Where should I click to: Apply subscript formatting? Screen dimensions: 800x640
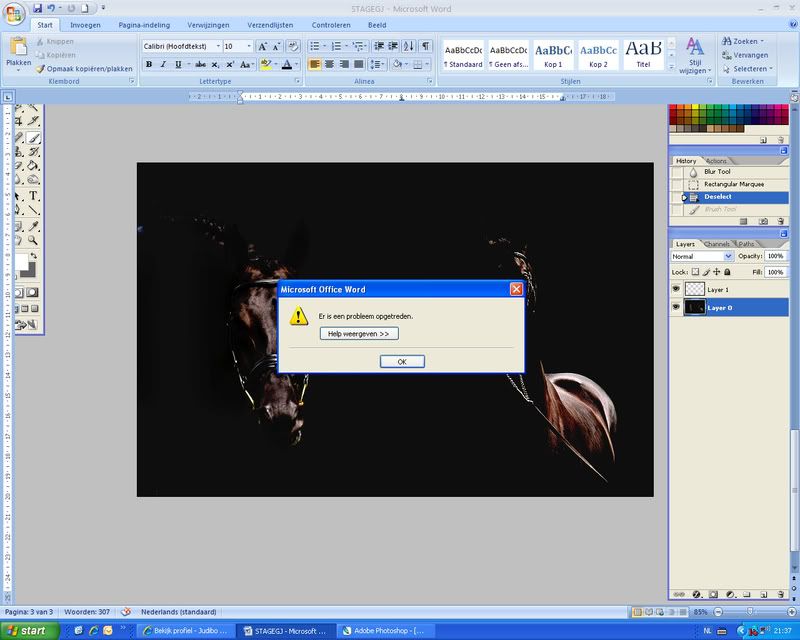pos(215,64)
